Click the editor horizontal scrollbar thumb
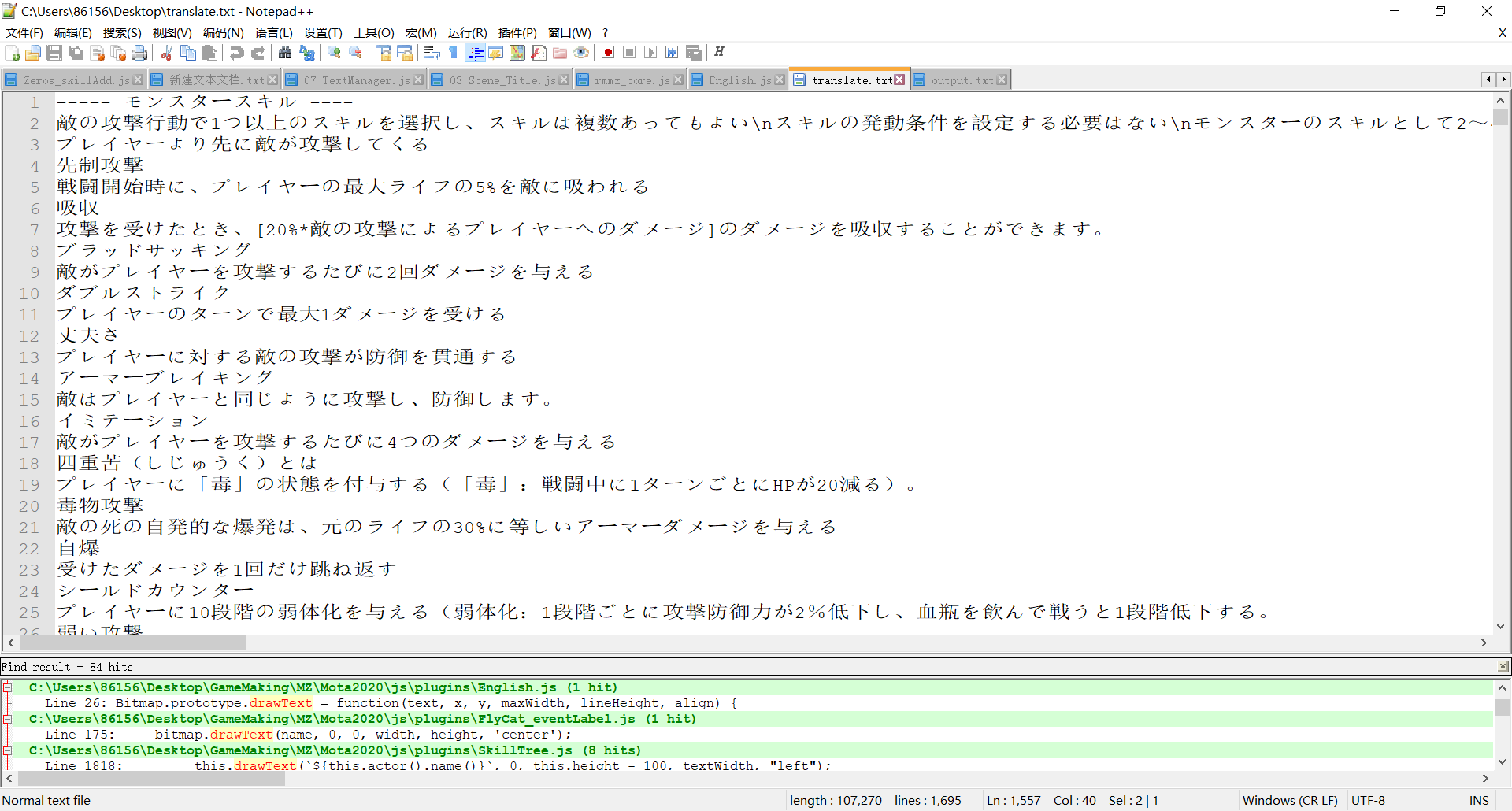 click(x=132, y=643)
